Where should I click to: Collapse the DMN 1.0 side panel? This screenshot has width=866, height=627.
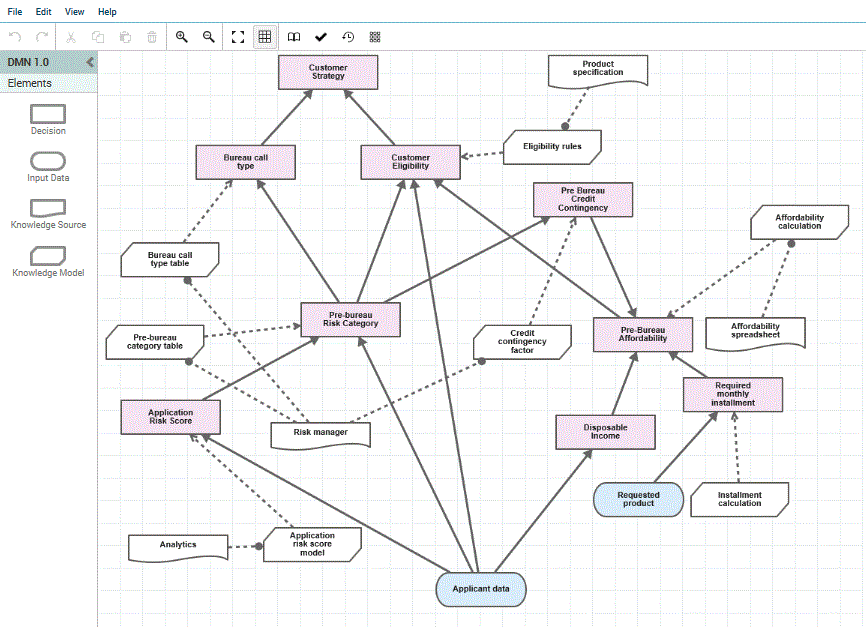coord(89,62)
